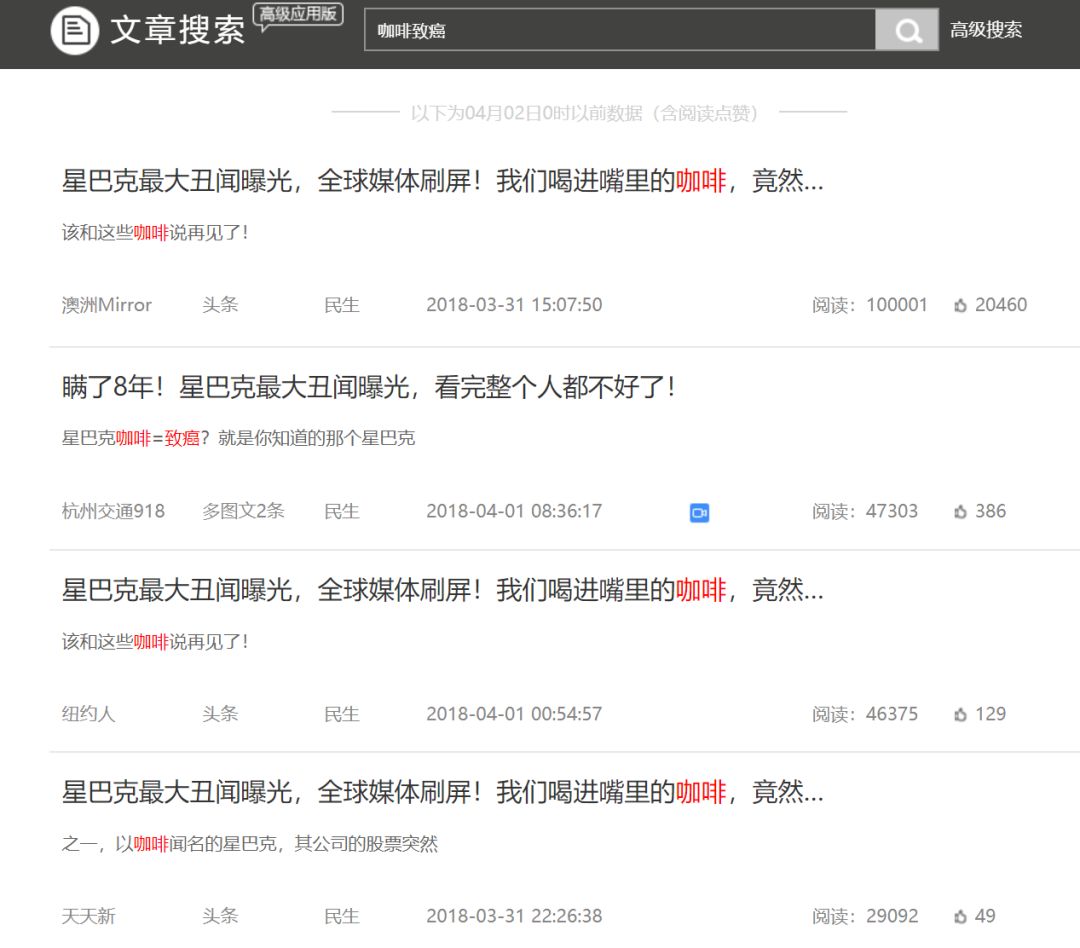Select the 澳洲Mirror account name
Screen dimensions: 1080x948
pos(107,305)
